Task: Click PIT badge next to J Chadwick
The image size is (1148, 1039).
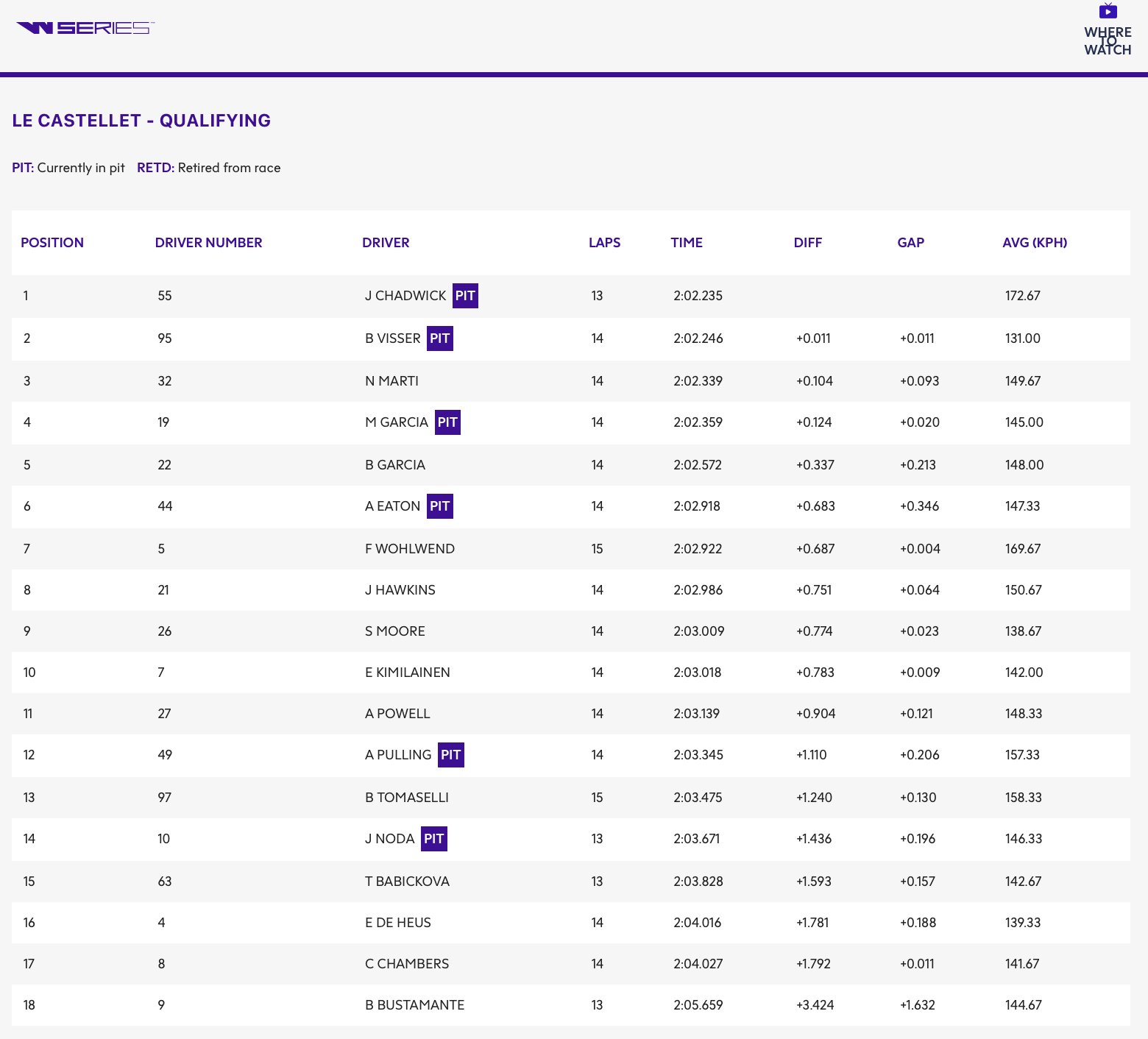Action: pos(465,296)
